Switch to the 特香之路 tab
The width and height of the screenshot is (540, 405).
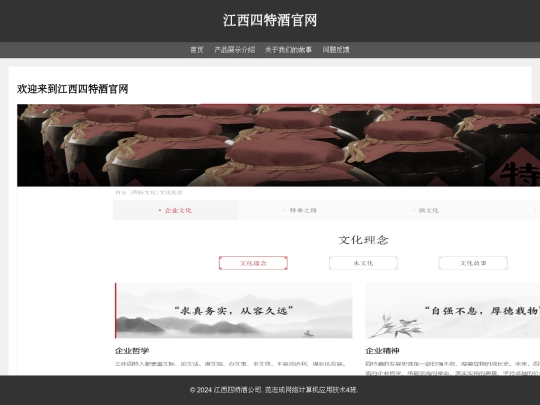tap(300, 210)
